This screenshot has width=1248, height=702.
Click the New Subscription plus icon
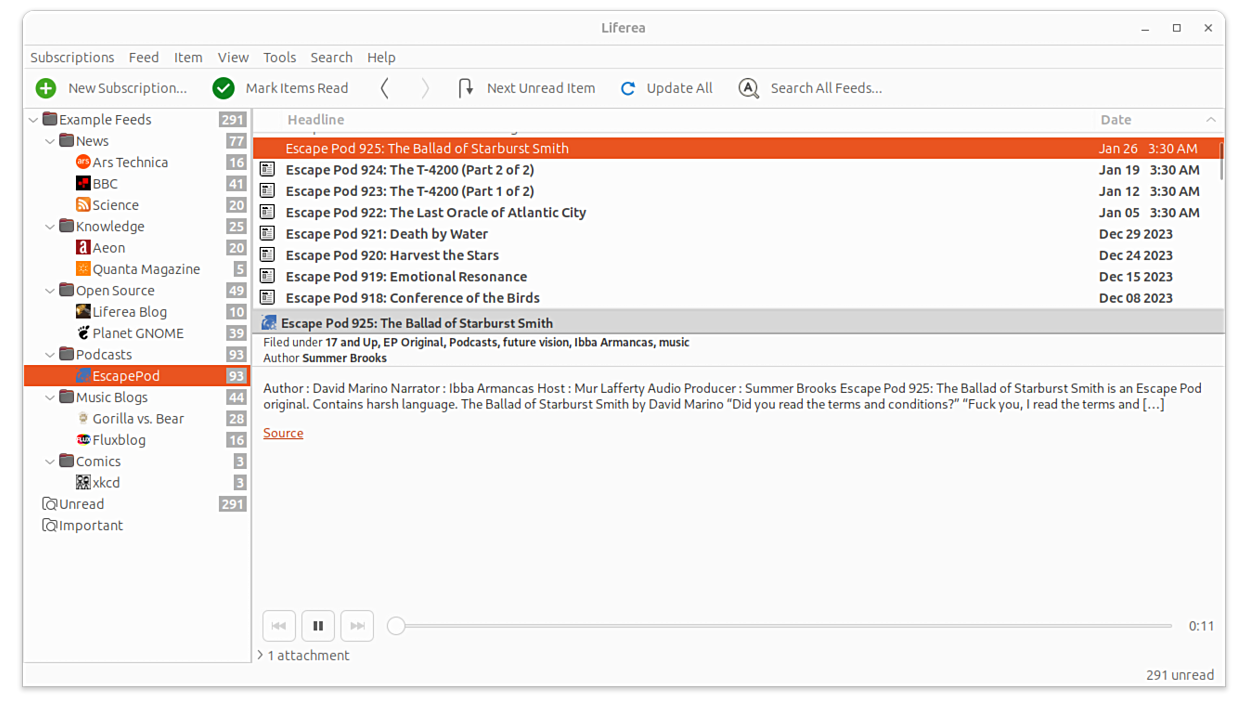click(46, 88)
